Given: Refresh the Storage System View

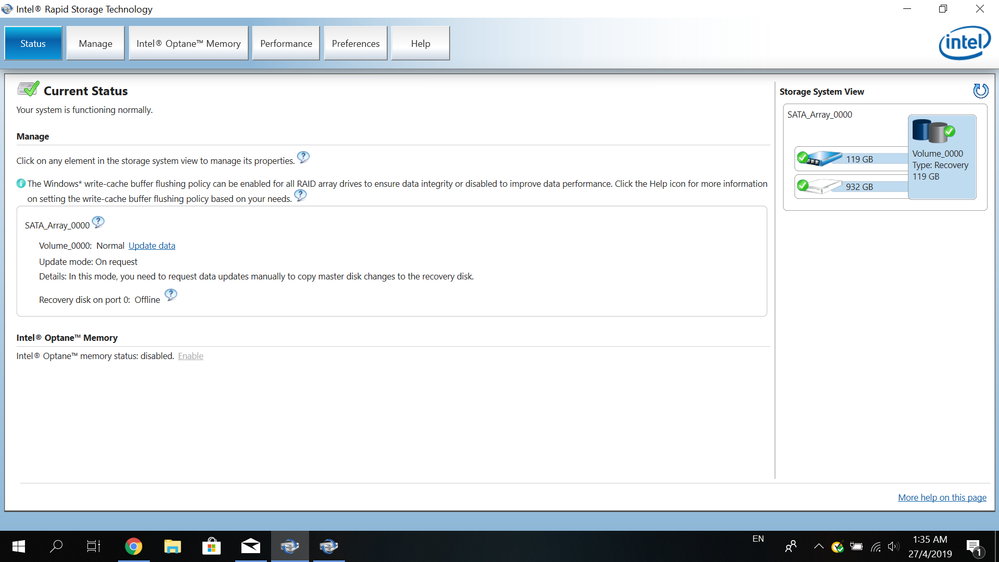Looking at the screenshot, I should [981, 90].
